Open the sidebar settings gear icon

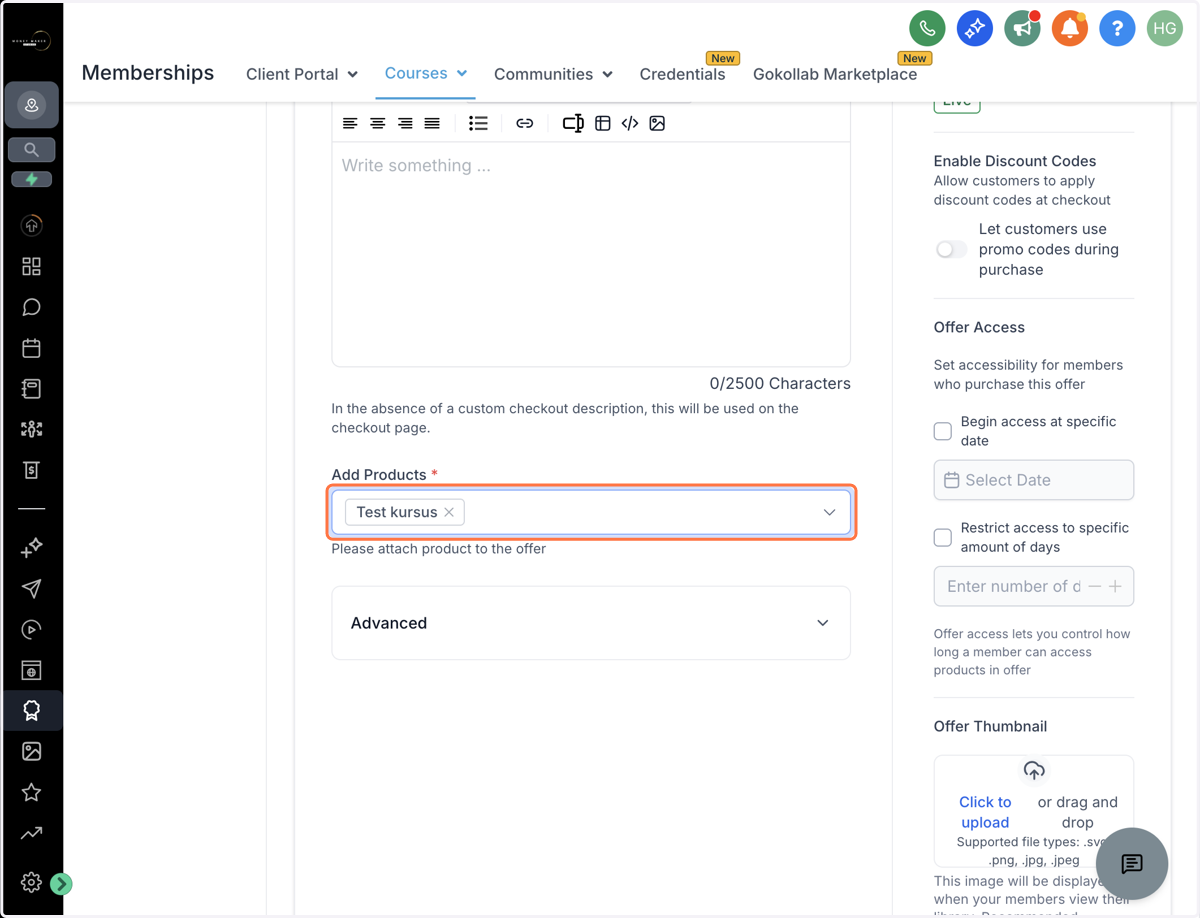point(32,882)
